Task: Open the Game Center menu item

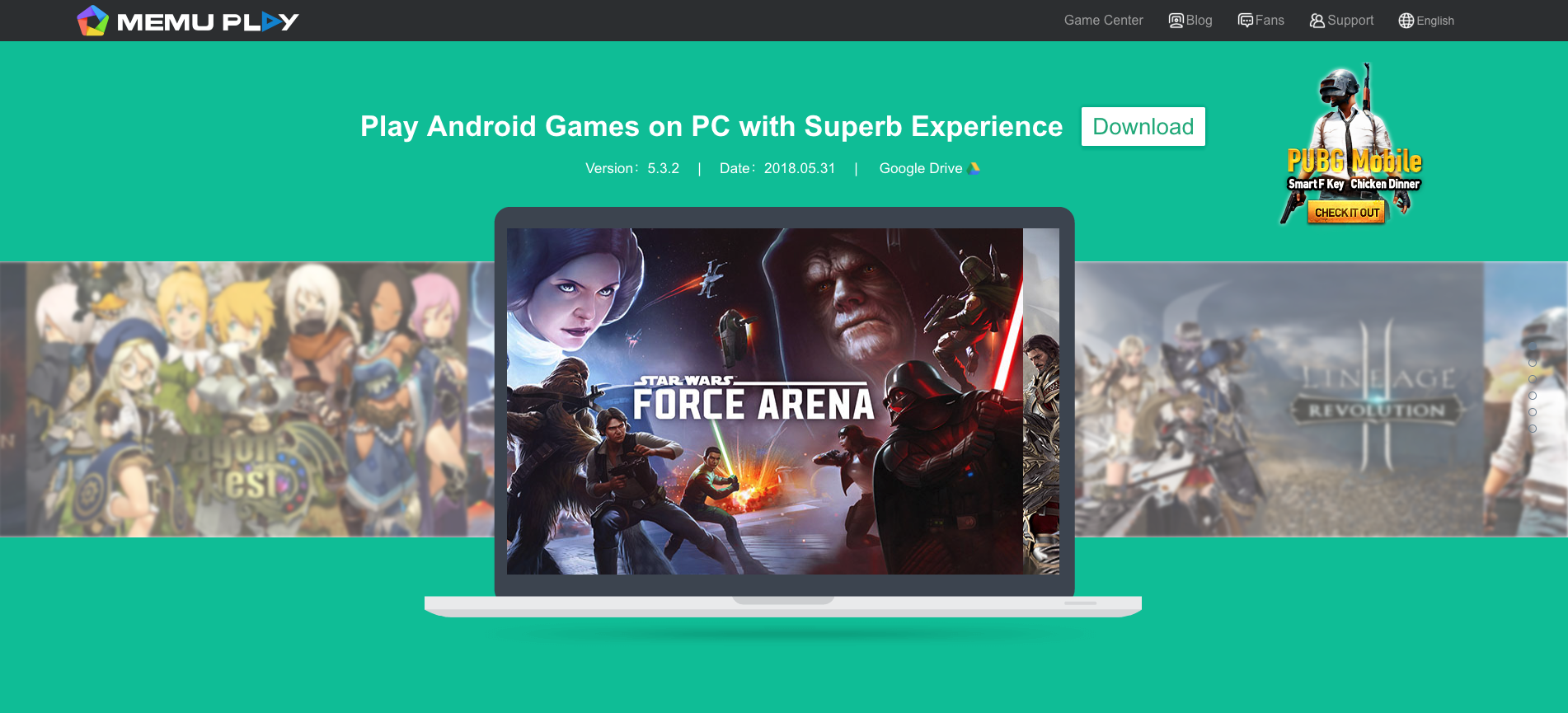Action: tap(1103, 21)
